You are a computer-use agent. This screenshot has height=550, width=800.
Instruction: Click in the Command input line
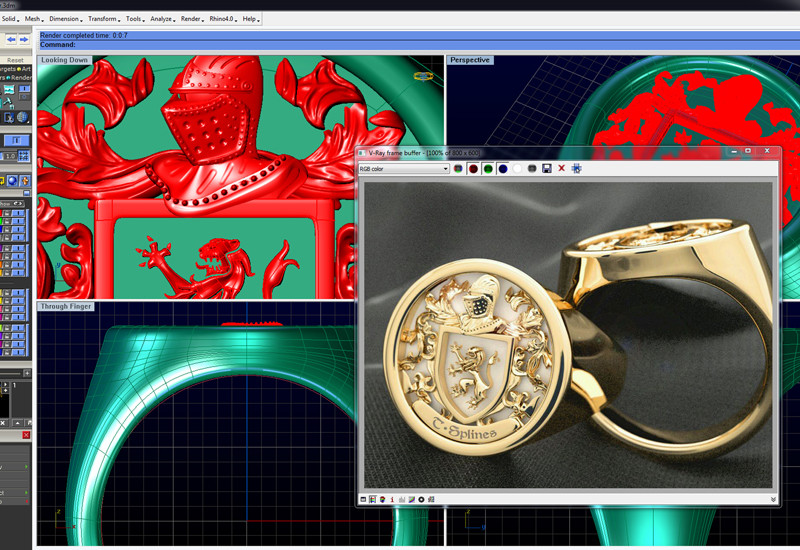tap(400, 45)
